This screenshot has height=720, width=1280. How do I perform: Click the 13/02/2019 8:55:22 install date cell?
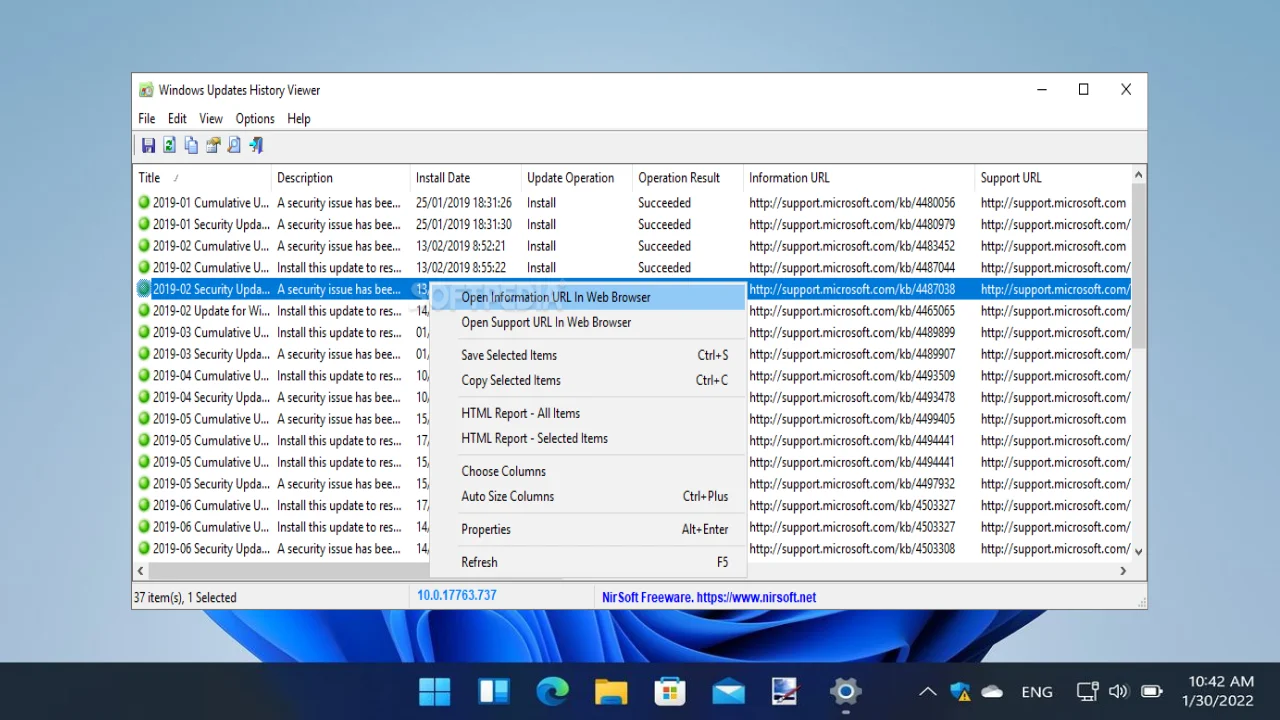point(461,267)
